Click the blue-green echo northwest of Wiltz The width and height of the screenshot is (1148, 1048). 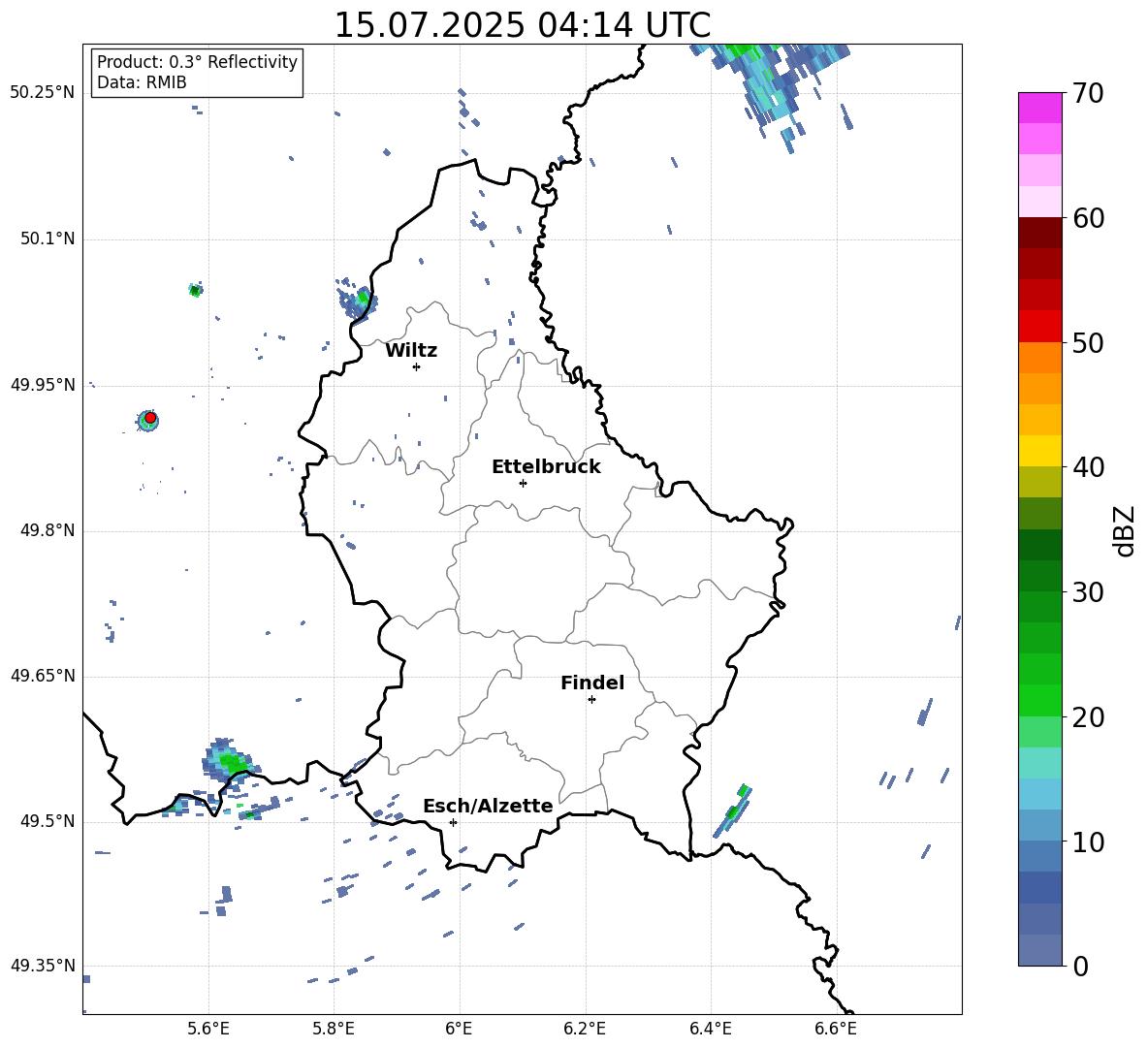point(358,300)
